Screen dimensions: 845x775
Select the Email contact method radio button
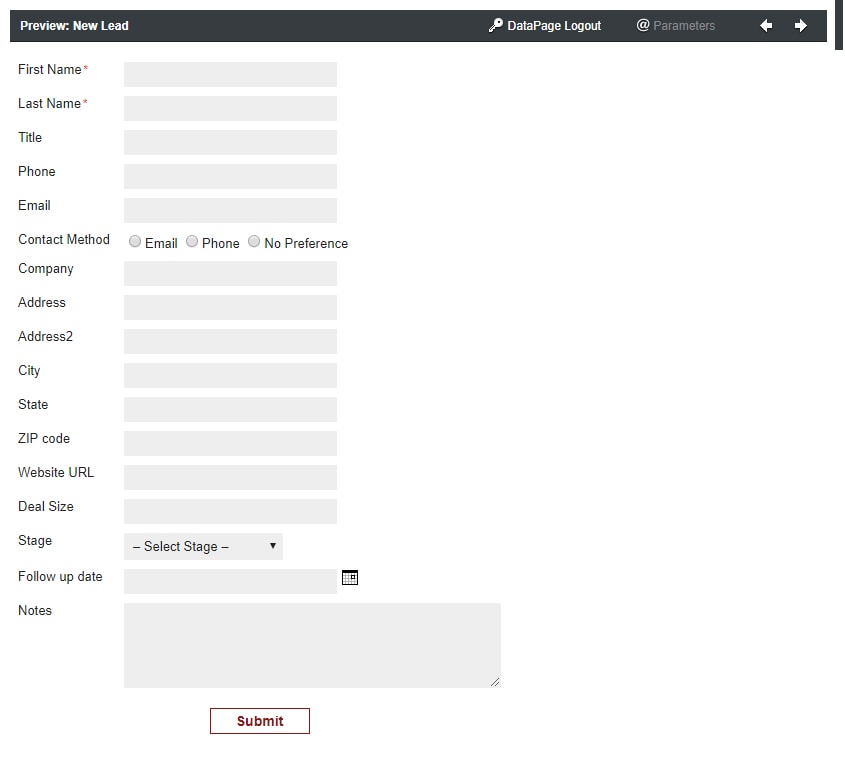135,242
